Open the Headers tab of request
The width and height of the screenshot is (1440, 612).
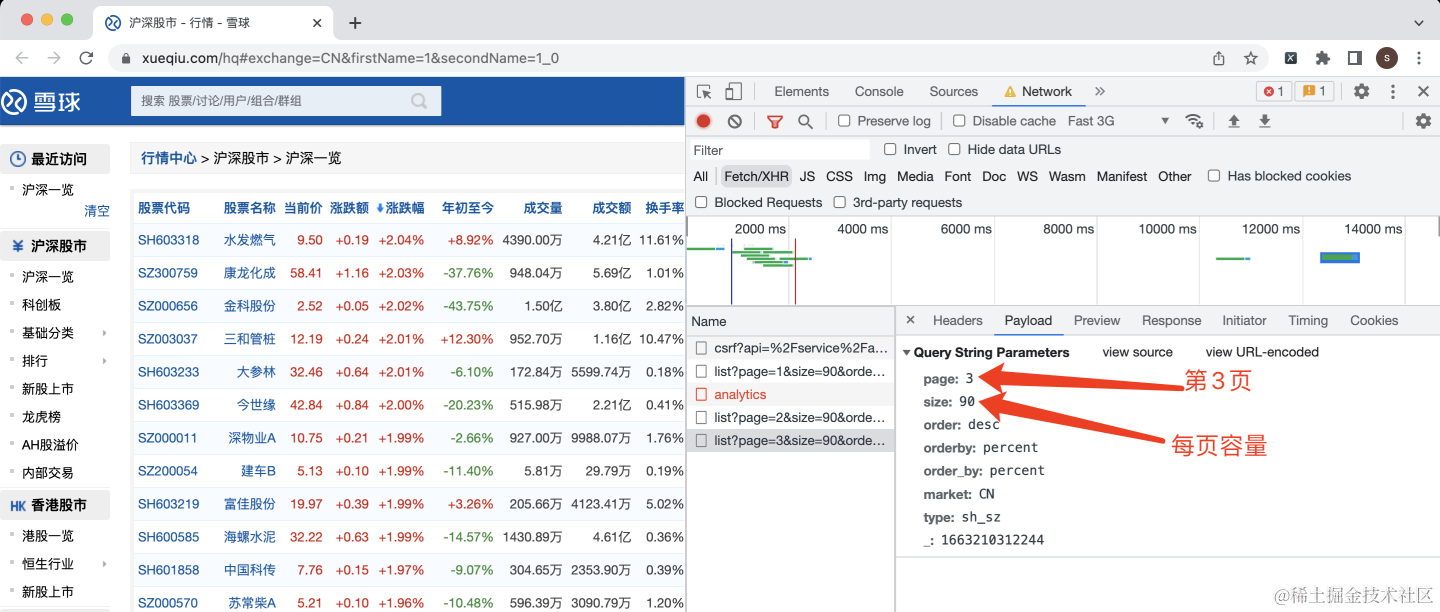pos(957,320)
